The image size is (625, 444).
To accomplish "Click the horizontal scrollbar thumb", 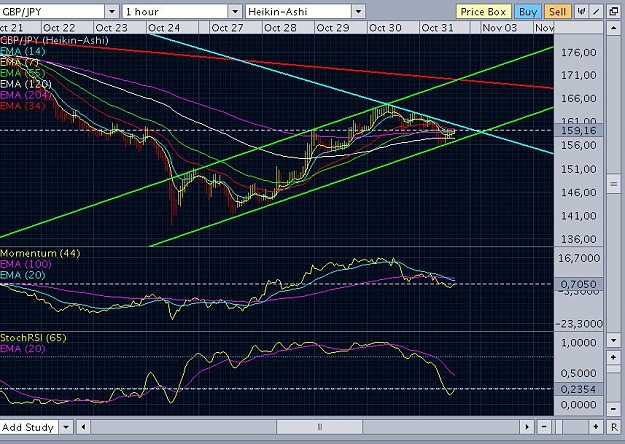I will (320, 427).
